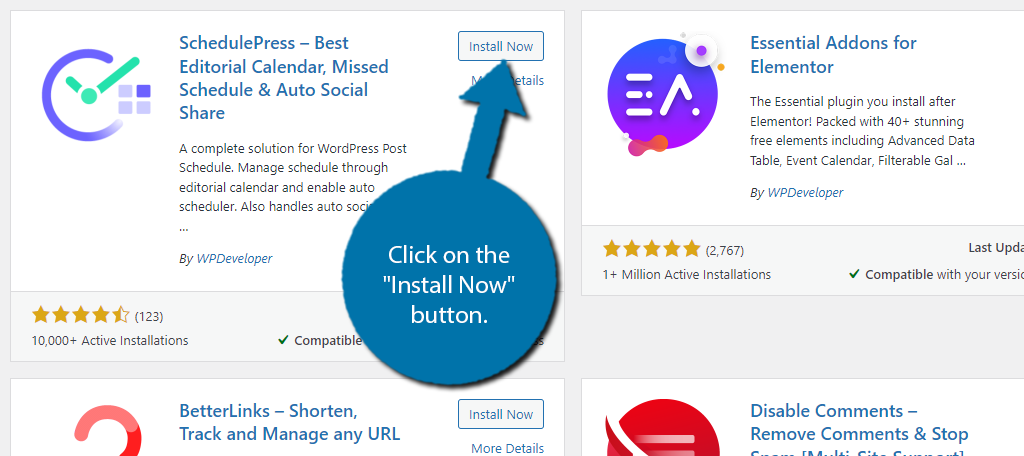Open BetterLinks Shorten, Track and Manage title
Screen dimensions: 1024x456
click(289, 423)
